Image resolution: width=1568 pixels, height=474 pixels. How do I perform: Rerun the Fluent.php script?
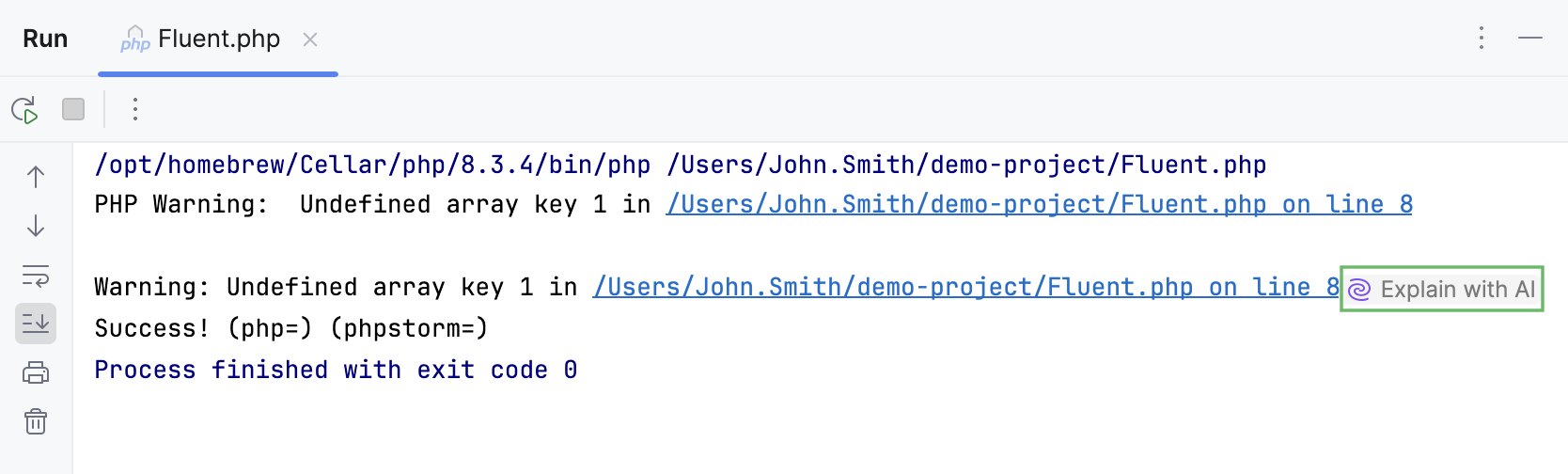point(25,110)
